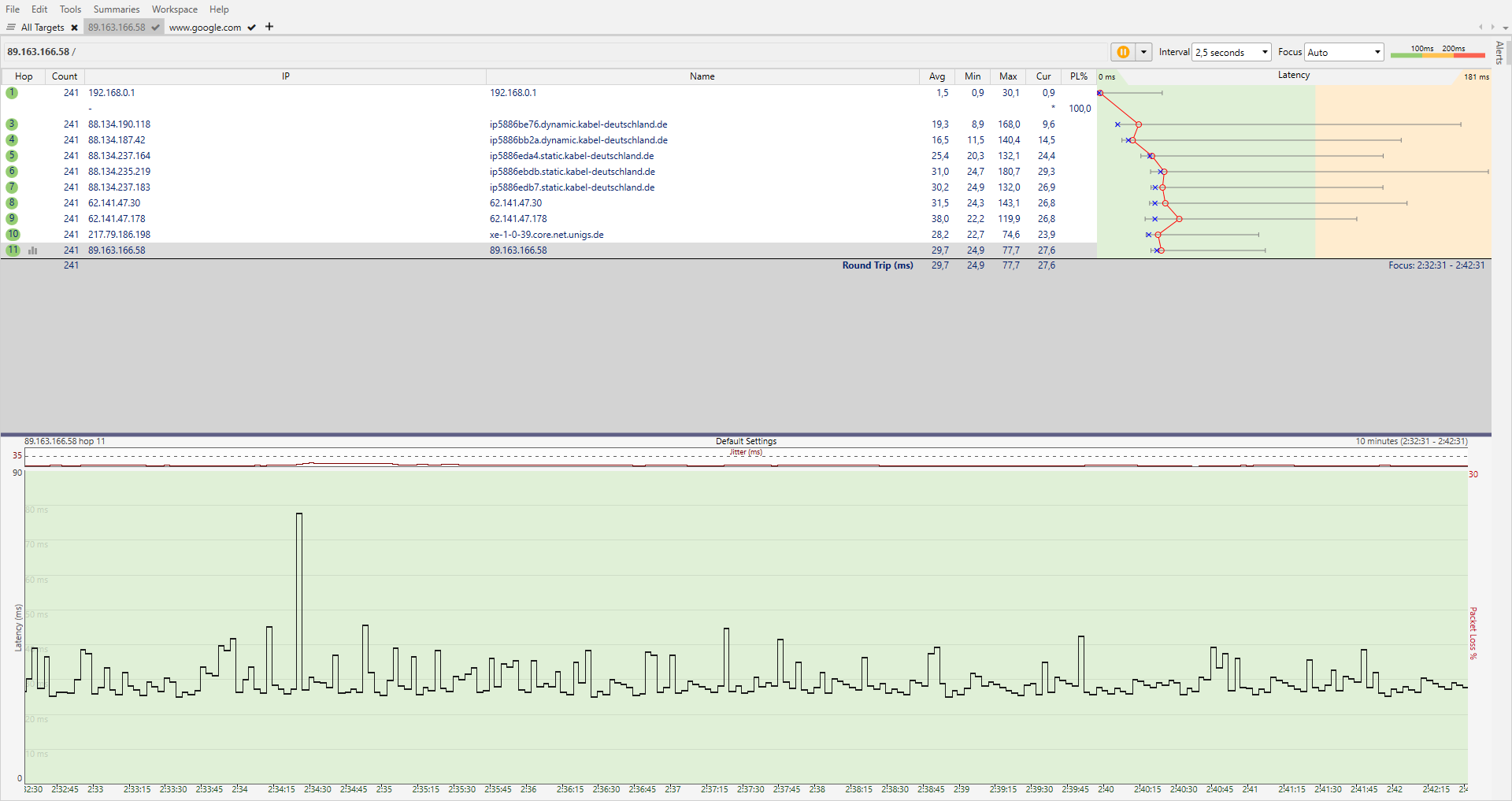Select name ip5886edb7.static.kabel-deutschland.de
Image resolution: width=1512 pixels, height=801 pixels.
[x=572, y=187]
